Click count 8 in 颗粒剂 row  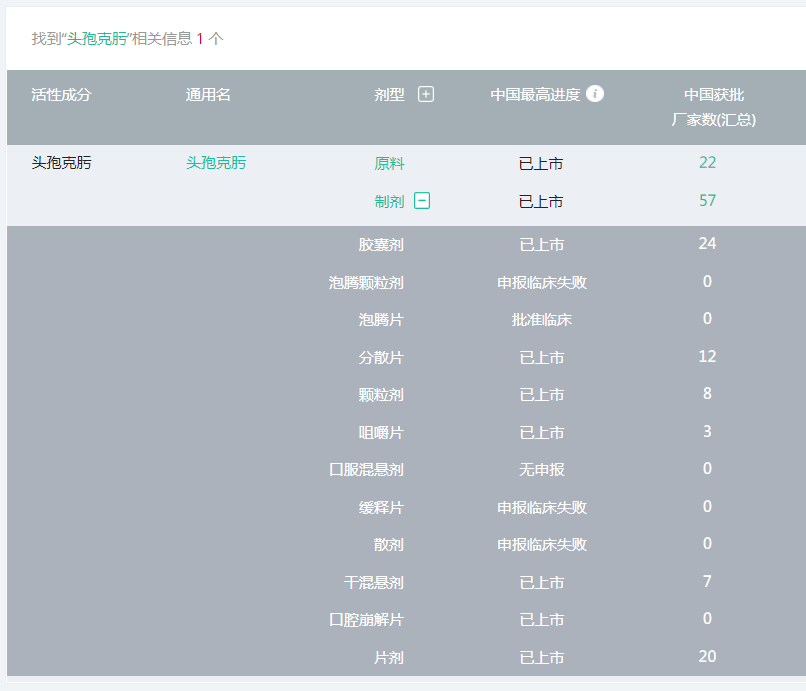point(707,393)
